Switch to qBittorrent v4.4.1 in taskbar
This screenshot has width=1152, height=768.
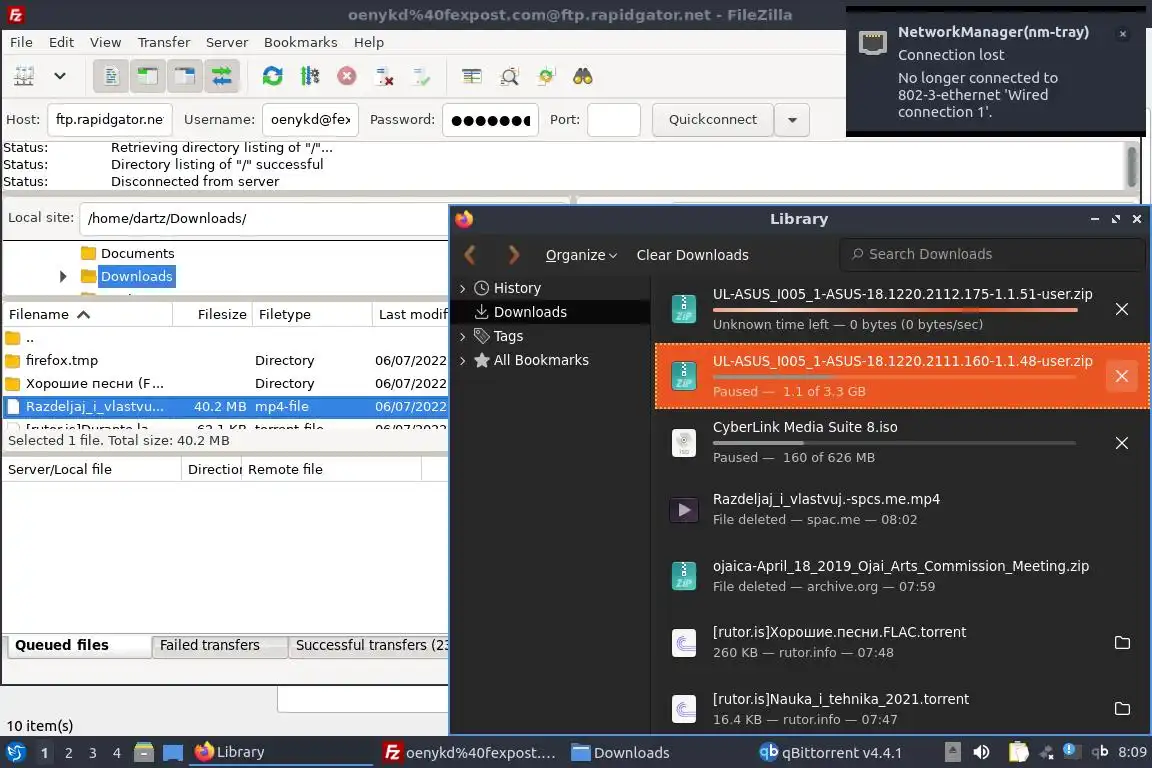(x=830, y=753)
